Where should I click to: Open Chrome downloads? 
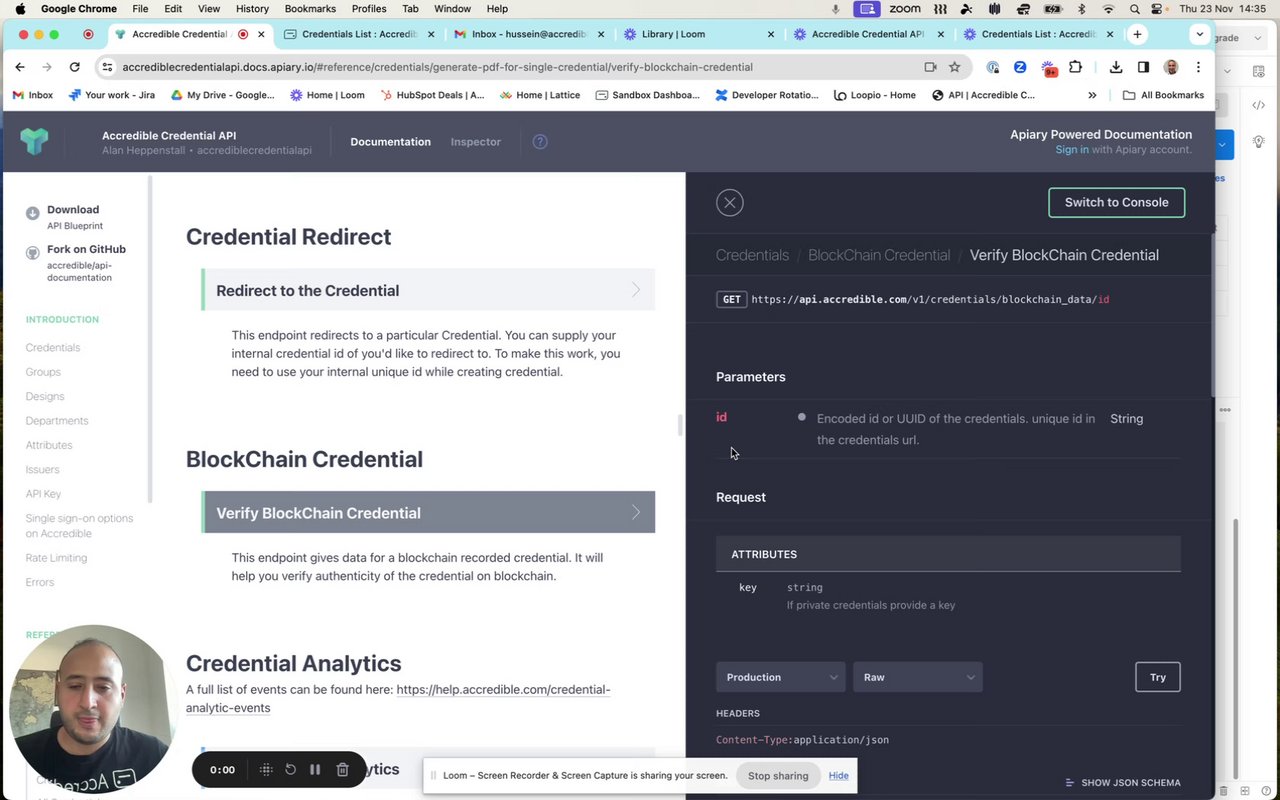1116,67
